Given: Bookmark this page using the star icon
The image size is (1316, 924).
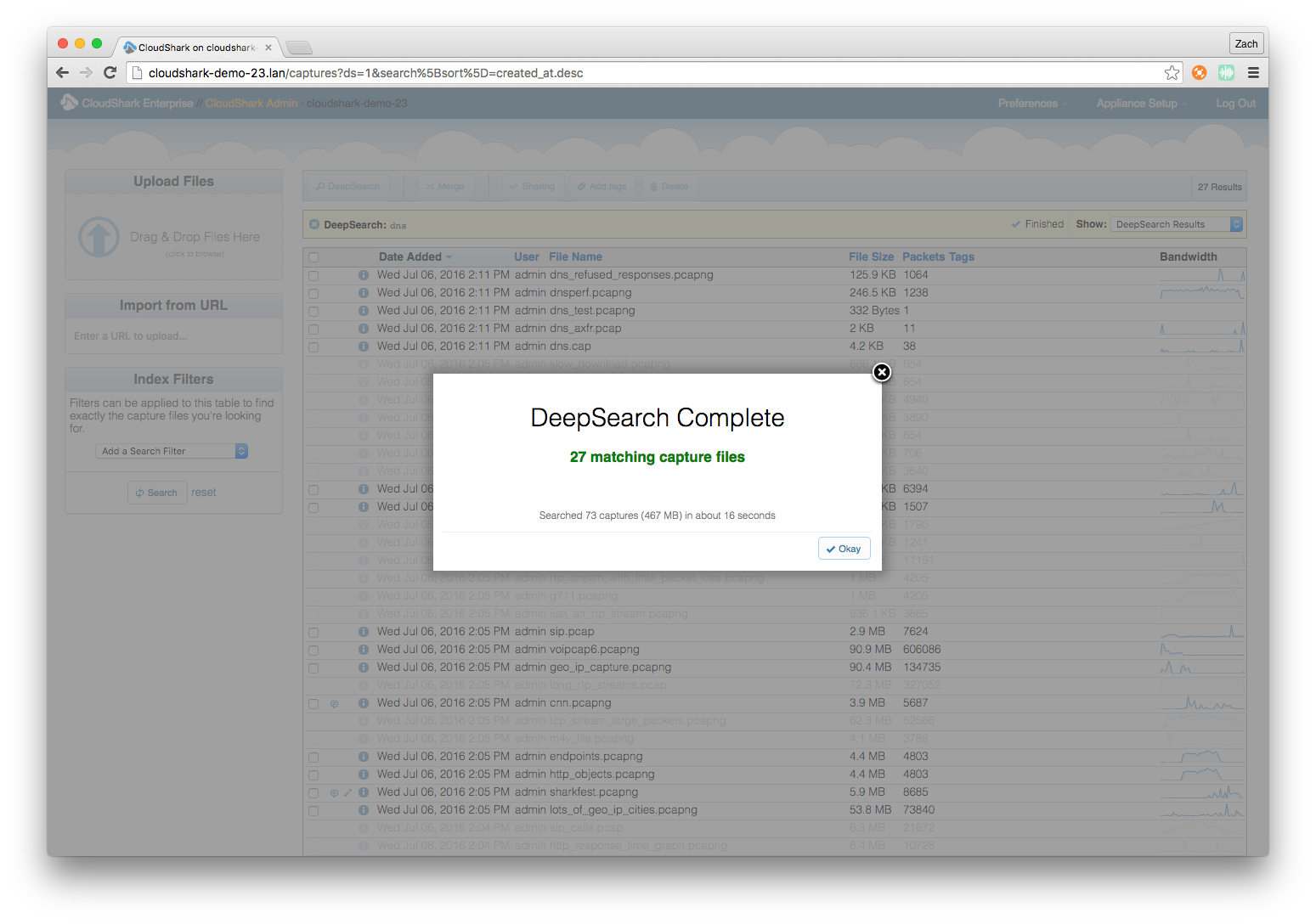Looking at the screenshot, I should [x=1172, y=73].
